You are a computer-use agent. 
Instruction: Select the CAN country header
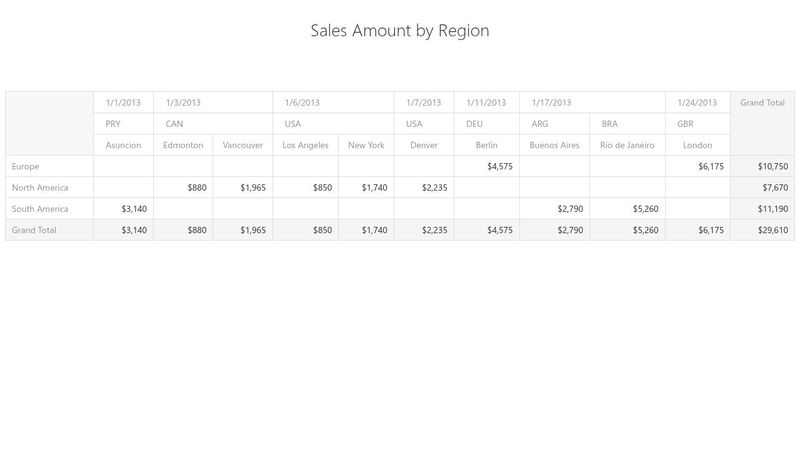tap(175, 124)
